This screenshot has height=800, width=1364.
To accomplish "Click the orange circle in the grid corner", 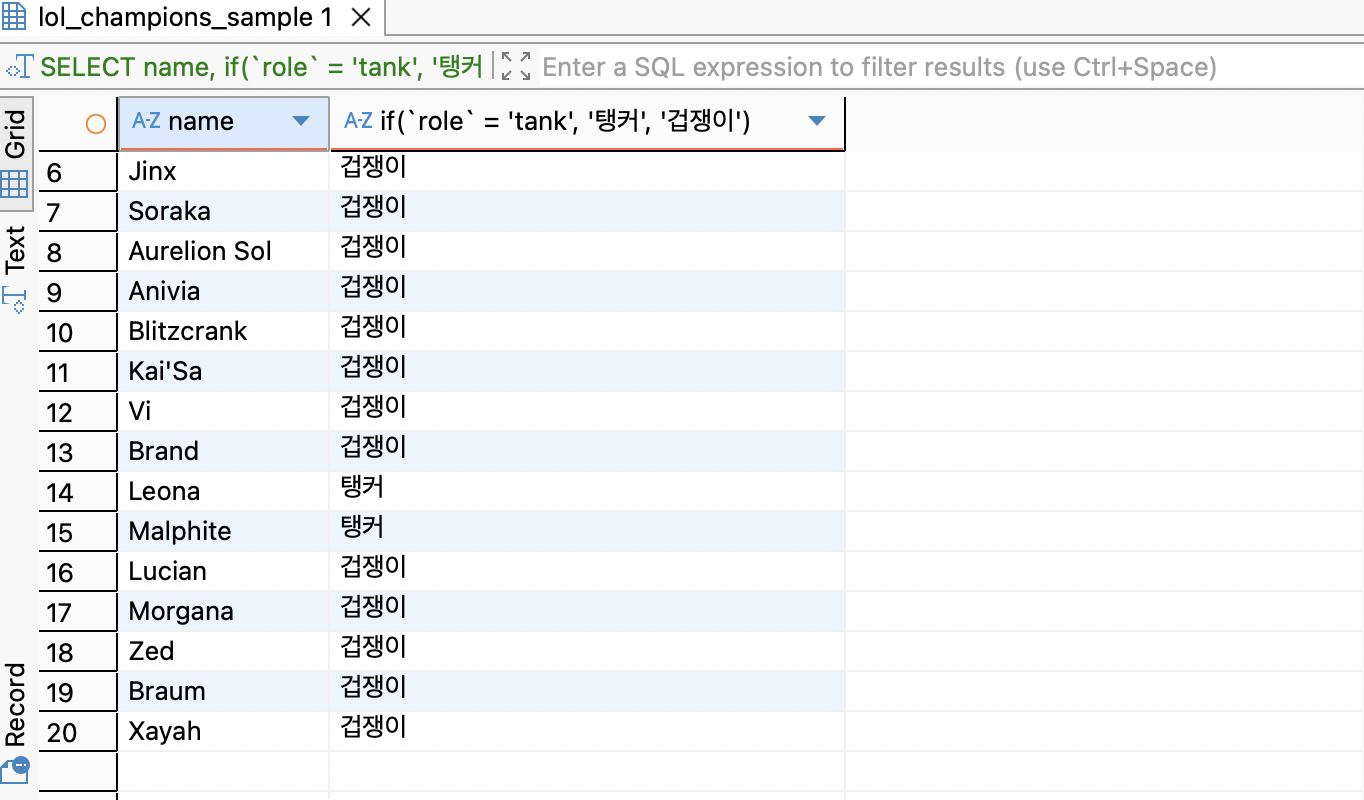I will (x=96, y=124).
